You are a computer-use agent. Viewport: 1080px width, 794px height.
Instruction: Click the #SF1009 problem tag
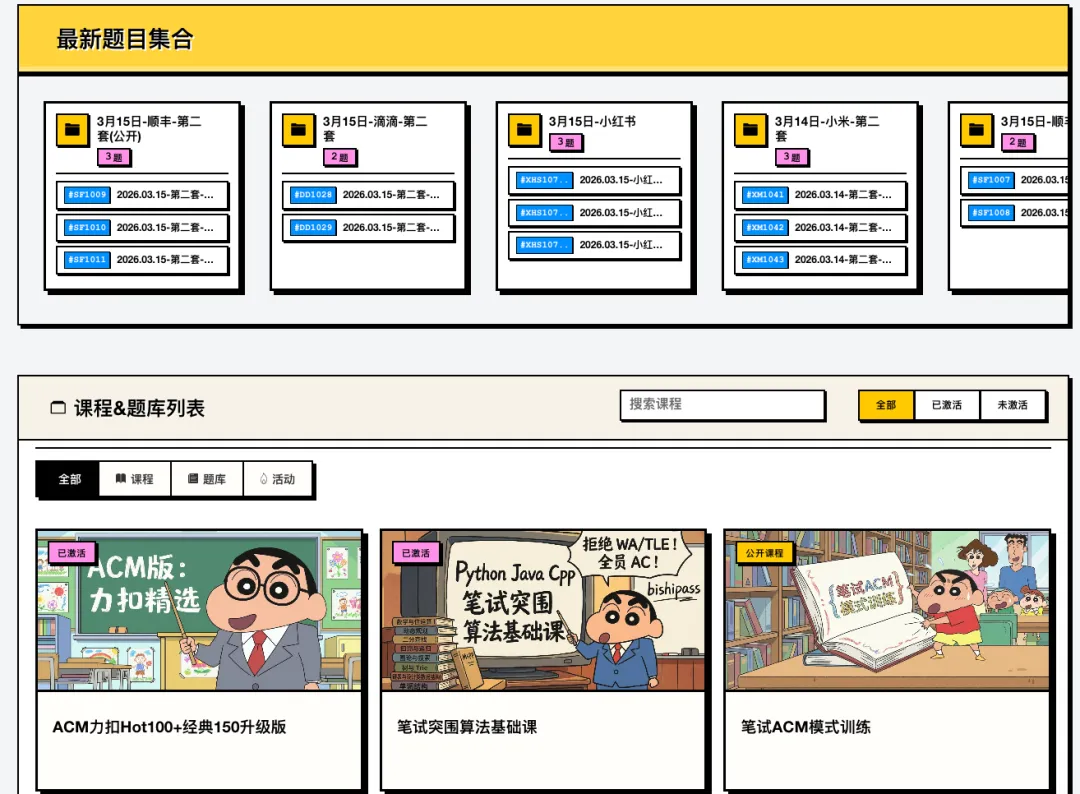click(x=87, y=195)
